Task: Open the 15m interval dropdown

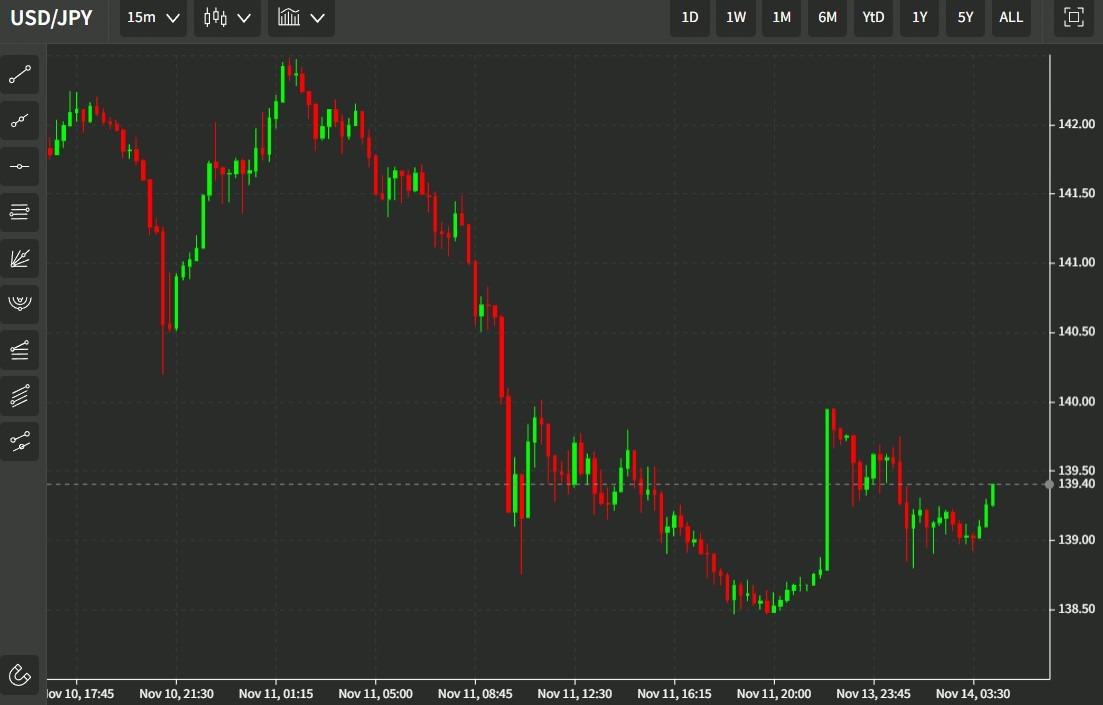Action: coord(153,18)
